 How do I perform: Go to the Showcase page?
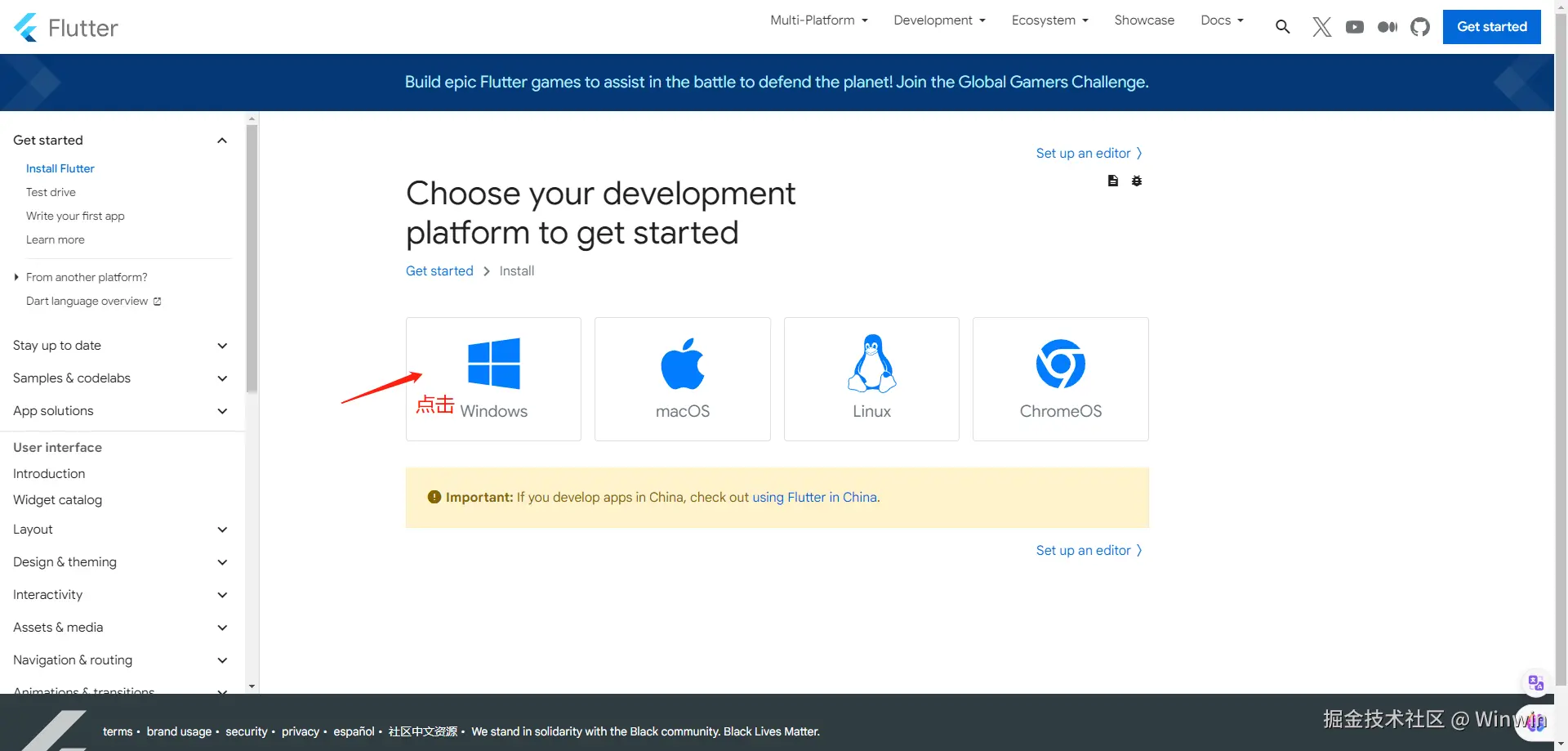click(x=1144, y=20)
